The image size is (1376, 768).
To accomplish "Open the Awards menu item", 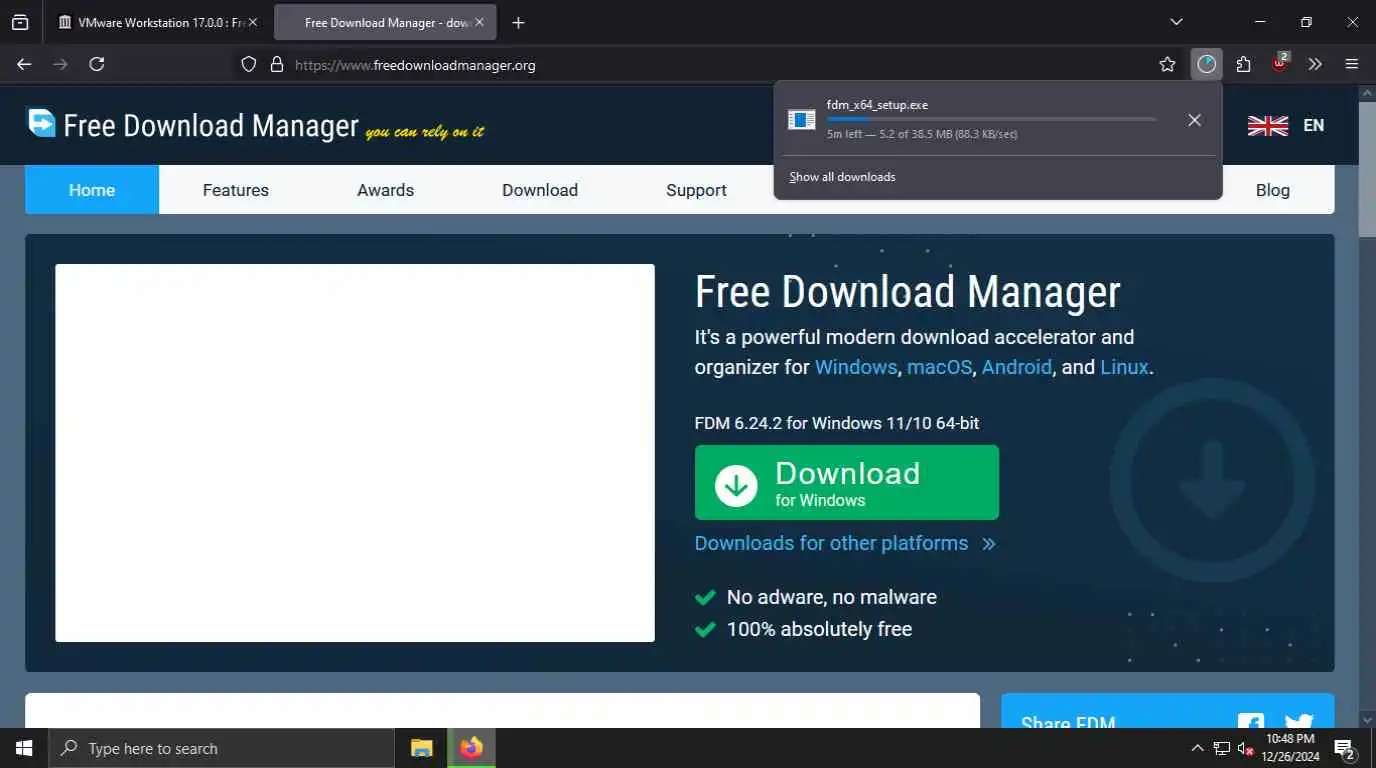I will [385, 190].
